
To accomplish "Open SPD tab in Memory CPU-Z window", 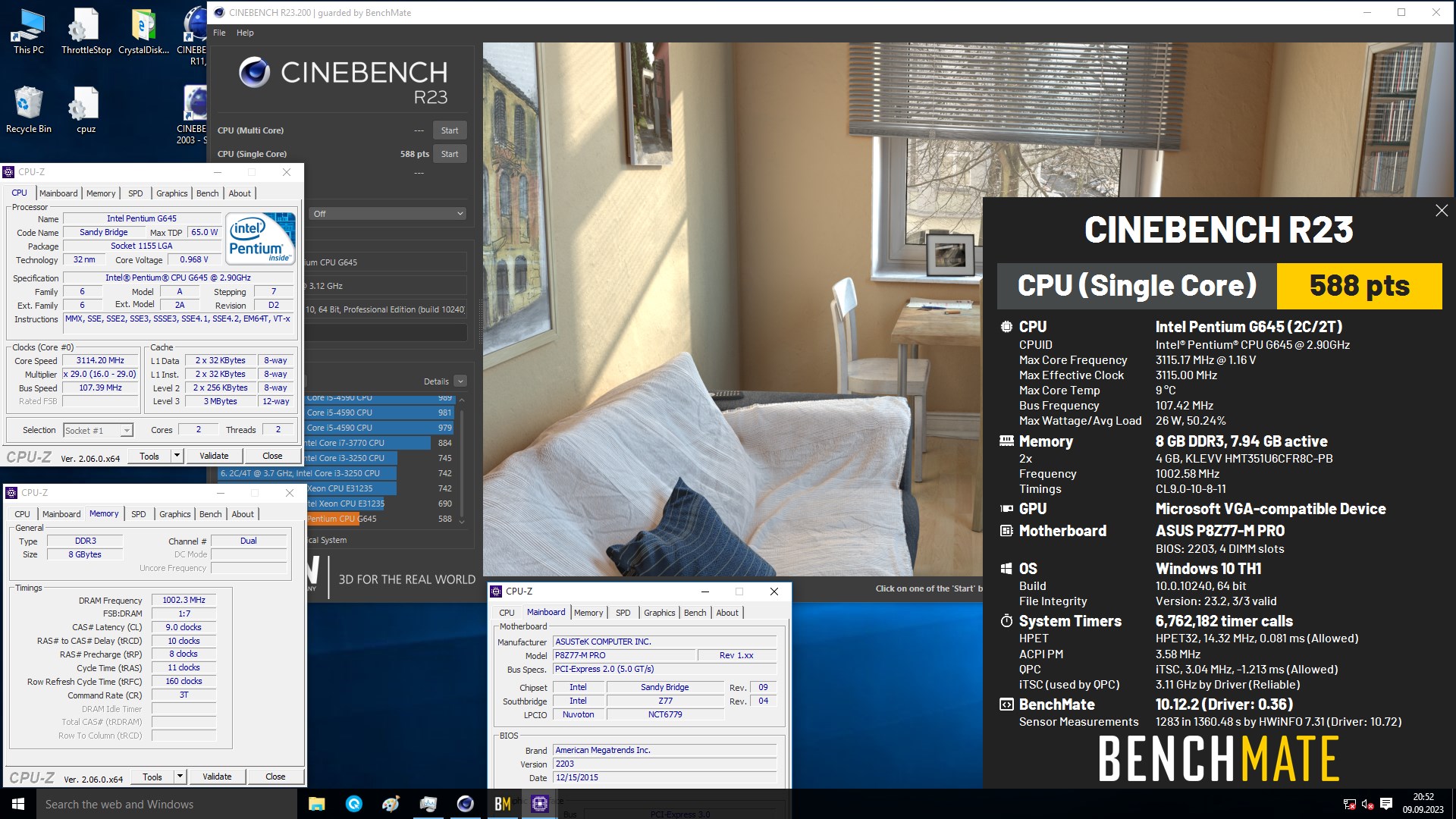I will (139, 514).
